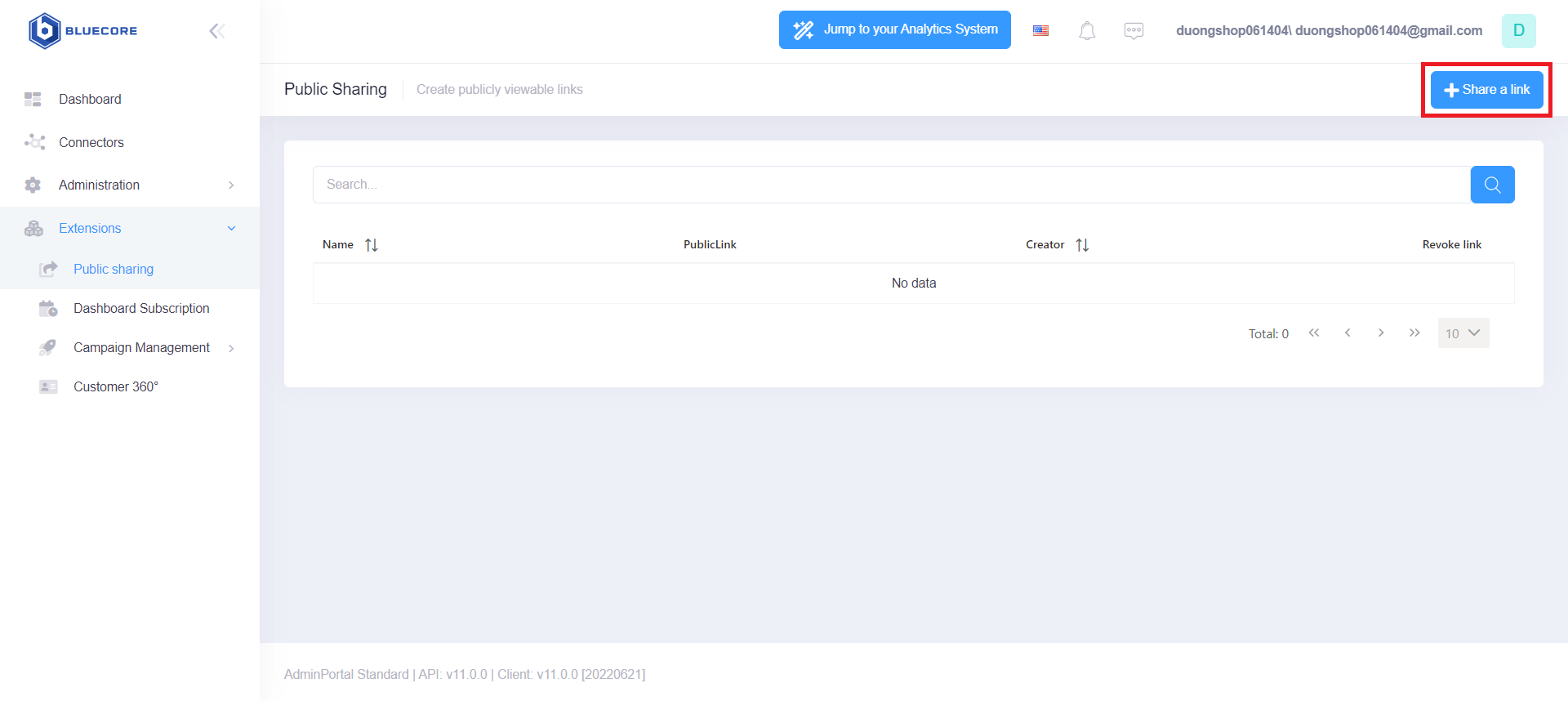Open Customer 360° page
Image resolution: width=1568 pixels, height=701 pixels.
click(x=116, y=387)
